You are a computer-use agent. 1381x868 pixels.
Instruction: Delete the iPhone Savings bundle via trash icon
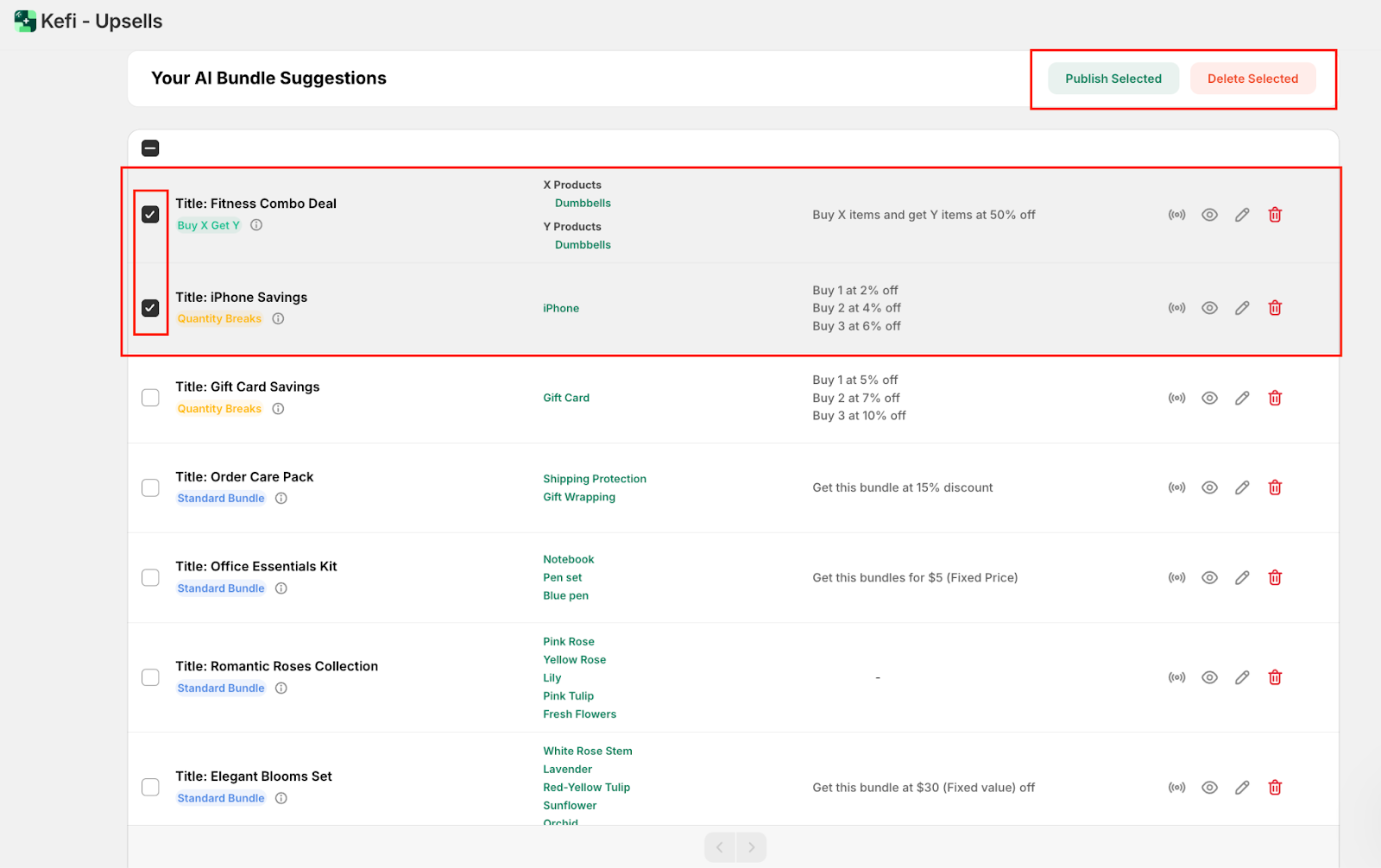click(1275, 308)
